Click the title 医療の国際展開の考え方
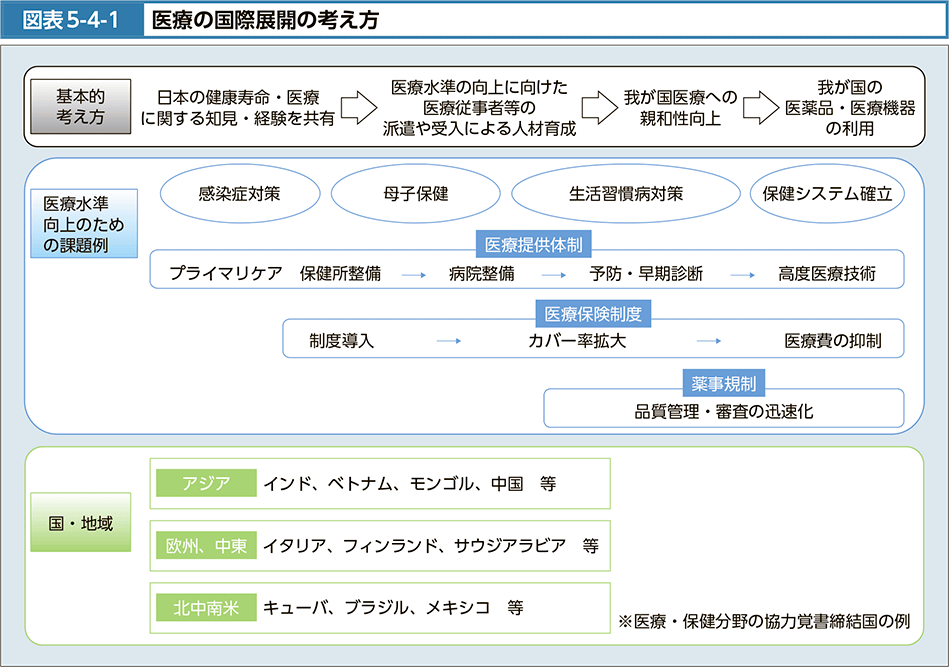Viewport: 949px width, 667px height. pyautogui.click(x=266, y=20)
